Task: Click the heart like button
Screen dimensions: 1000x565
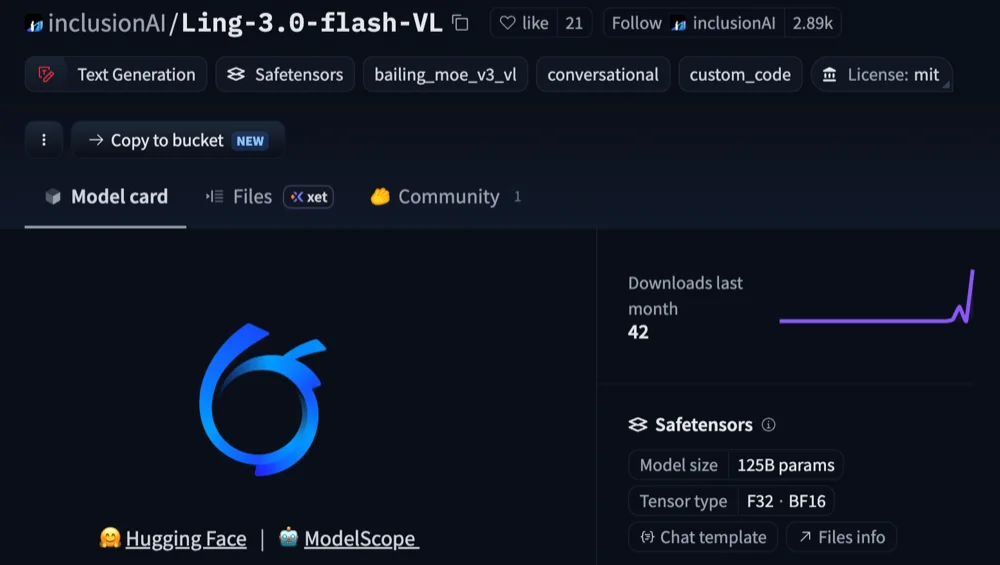Action: point(524,23)
